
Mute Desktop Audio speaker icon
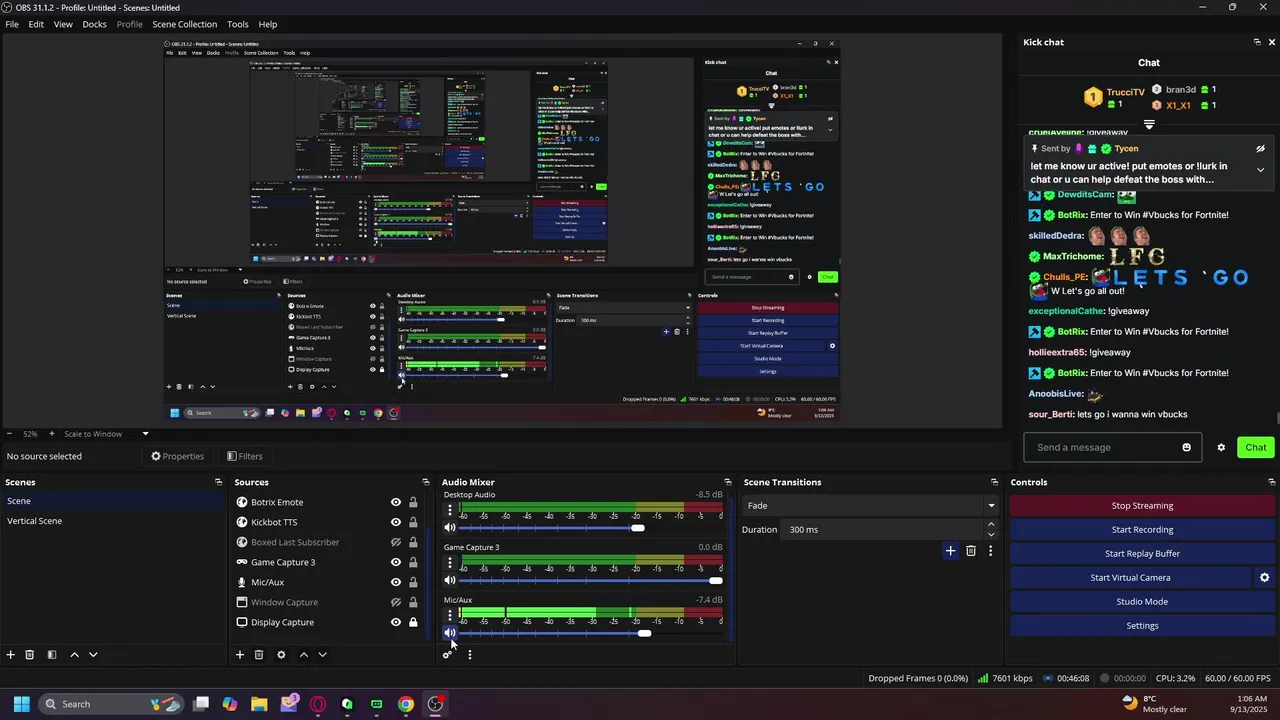click(450, 528)
